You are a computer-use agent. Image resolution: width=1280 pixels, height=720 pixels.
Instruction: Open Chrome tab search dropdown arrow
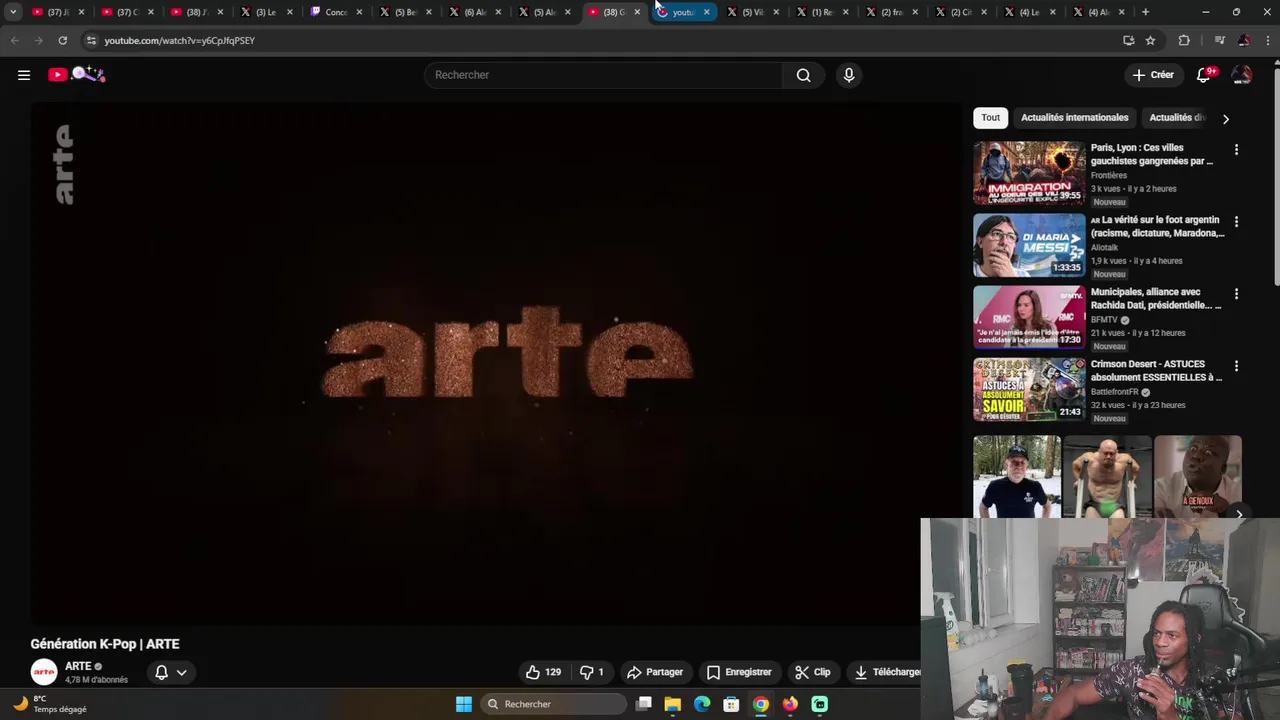[13, 12]
